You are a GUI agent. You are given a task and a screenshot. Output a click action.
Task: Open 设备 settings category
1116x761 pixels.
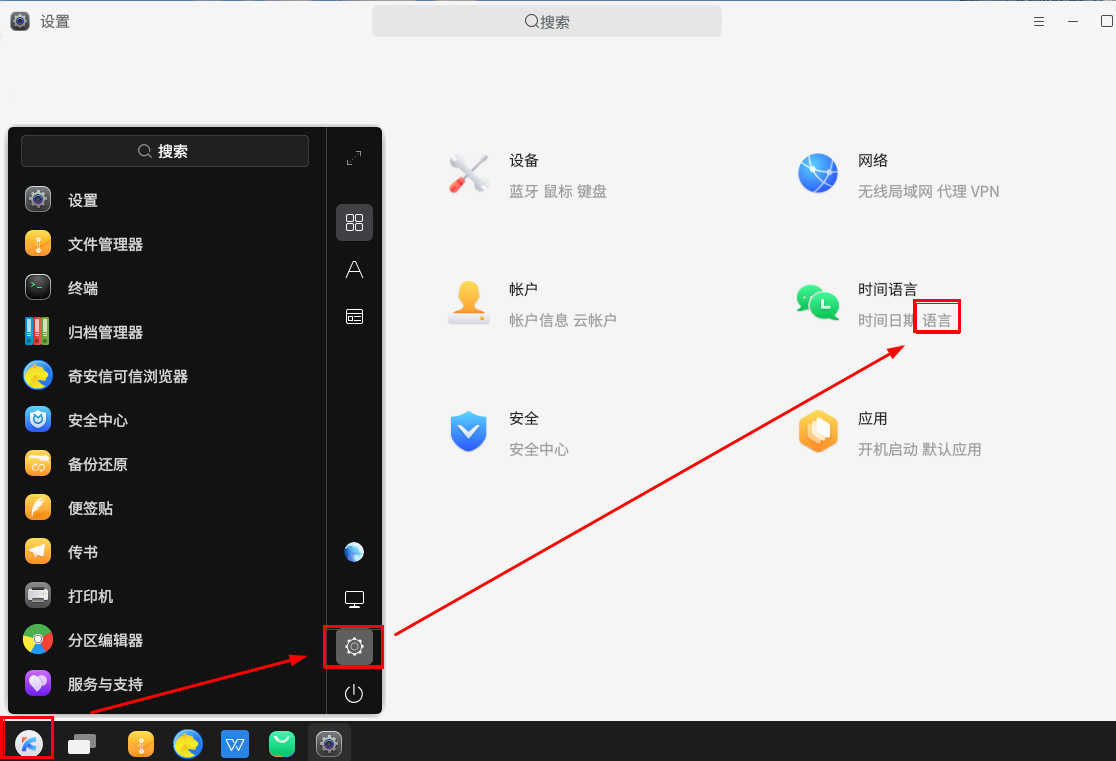(523, 160)
